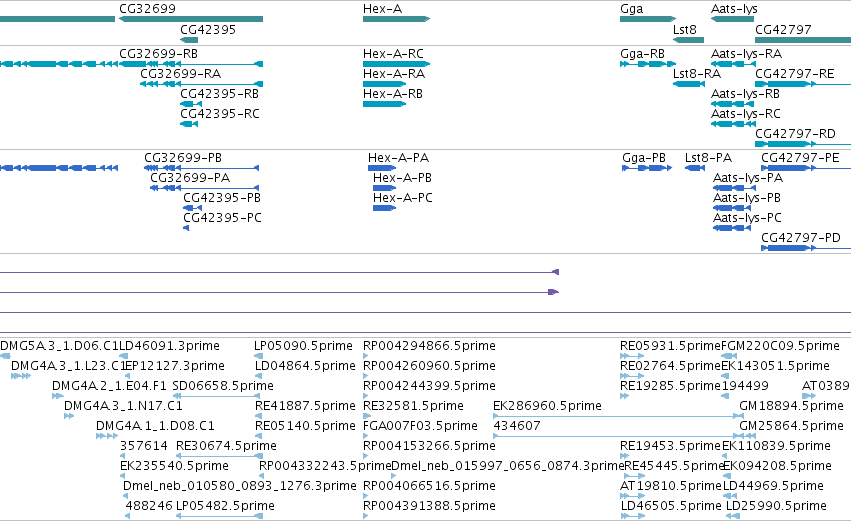Viewport: 851px width, 521px height.
Task: Open EST LD46091.3prime
Action: (x=169, y=346)
